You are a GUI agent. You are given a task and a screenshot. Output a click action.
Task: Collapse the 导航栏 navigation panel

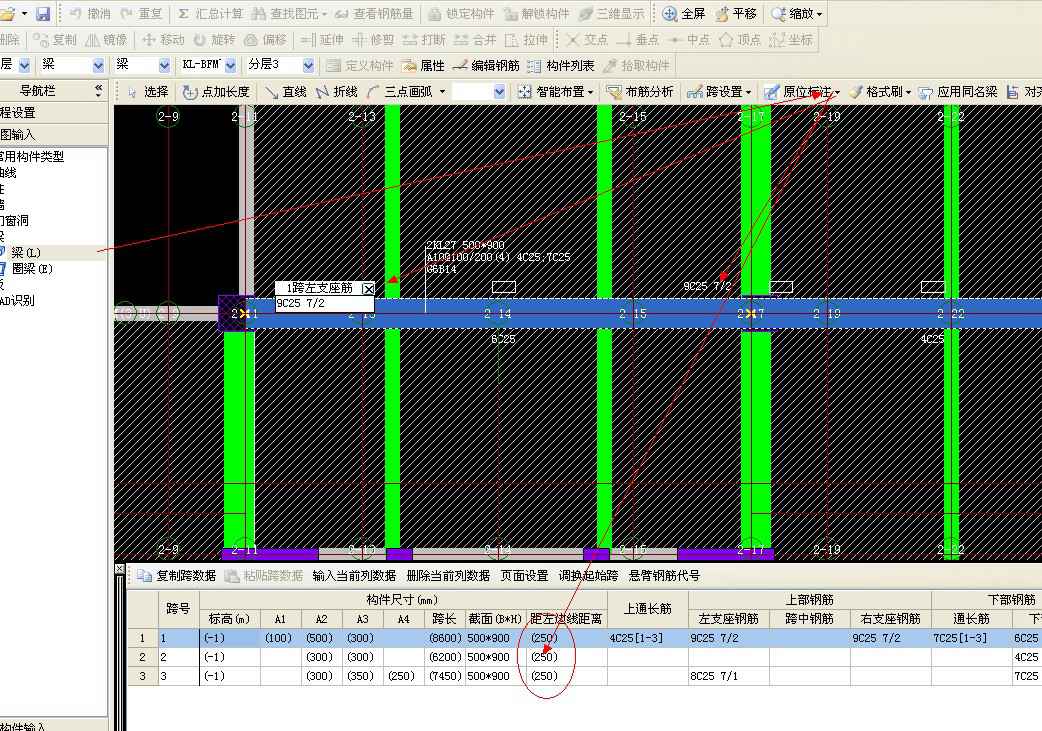98,90
